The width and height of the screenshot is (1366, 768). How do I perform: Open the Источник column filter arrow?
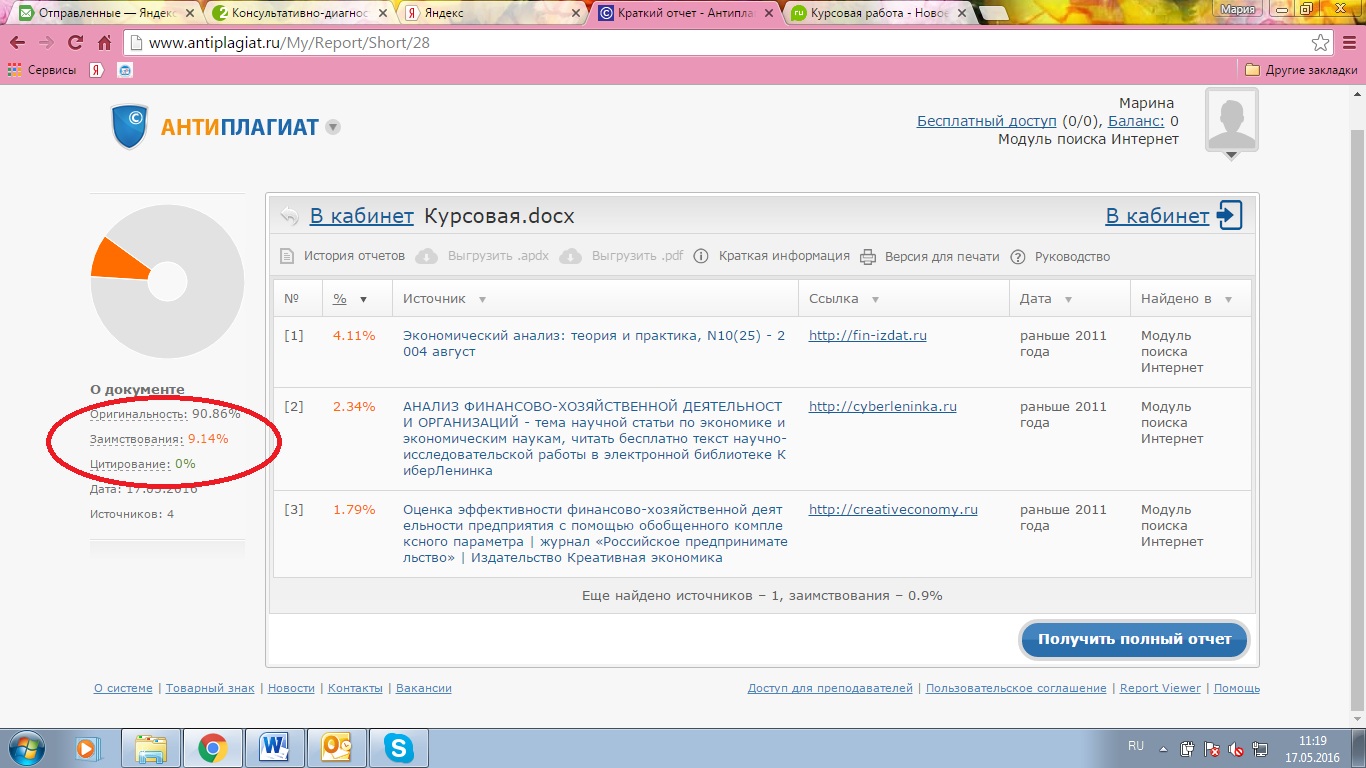tap(482, 299)
